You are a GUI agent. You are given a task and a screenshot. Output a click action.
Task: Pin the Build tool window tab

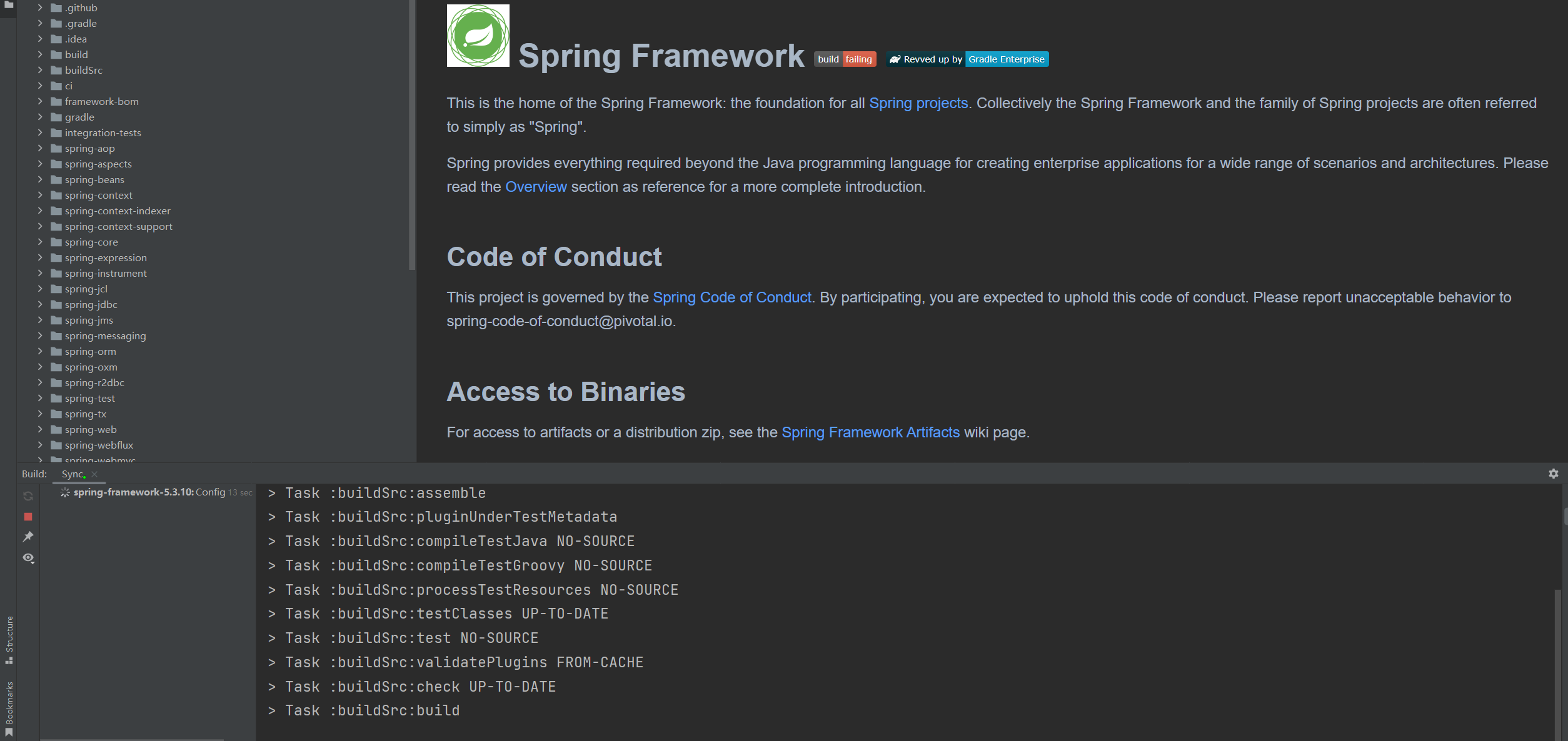(28, 537)
